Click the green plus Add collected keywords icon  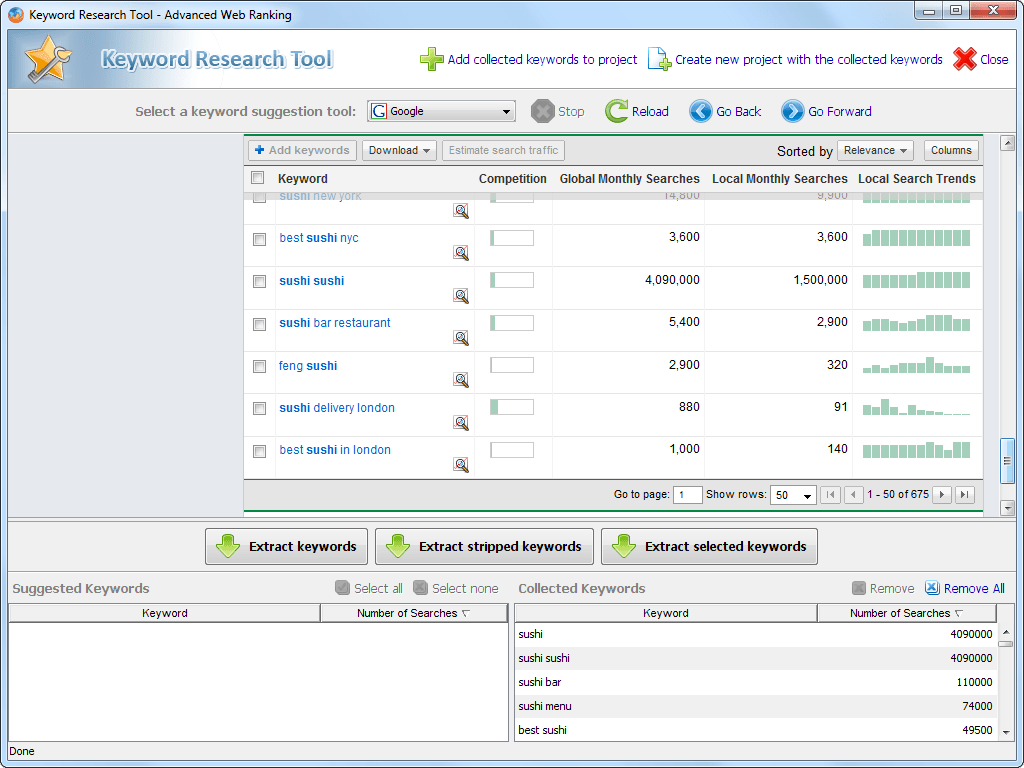pos(432,59)
